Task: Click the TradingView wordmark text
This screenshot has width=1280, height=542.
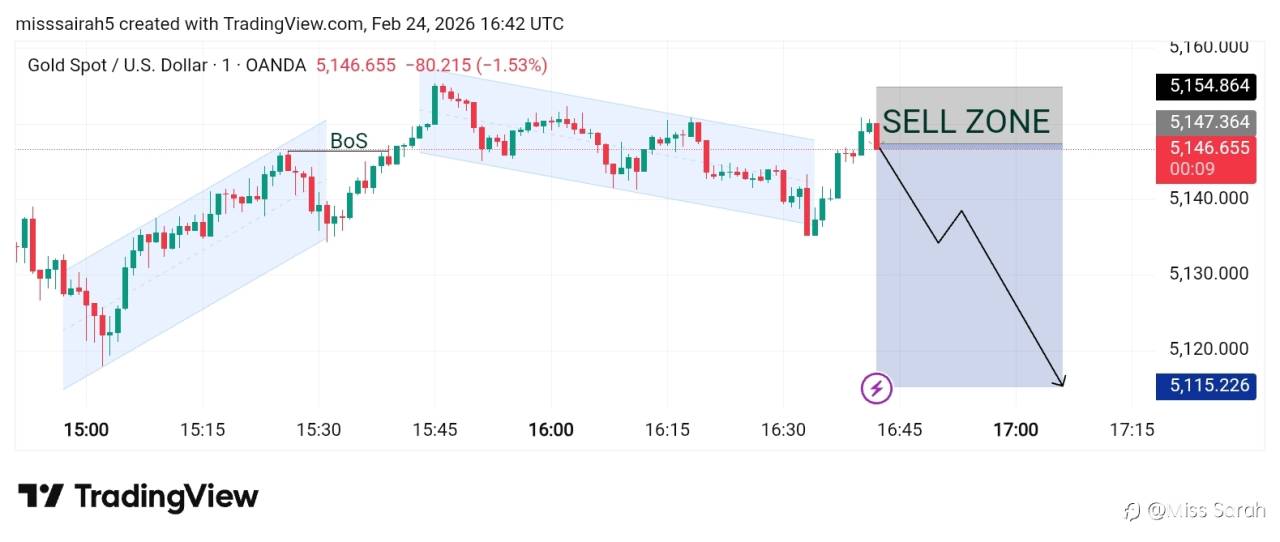Action: (x=166, y=497)
